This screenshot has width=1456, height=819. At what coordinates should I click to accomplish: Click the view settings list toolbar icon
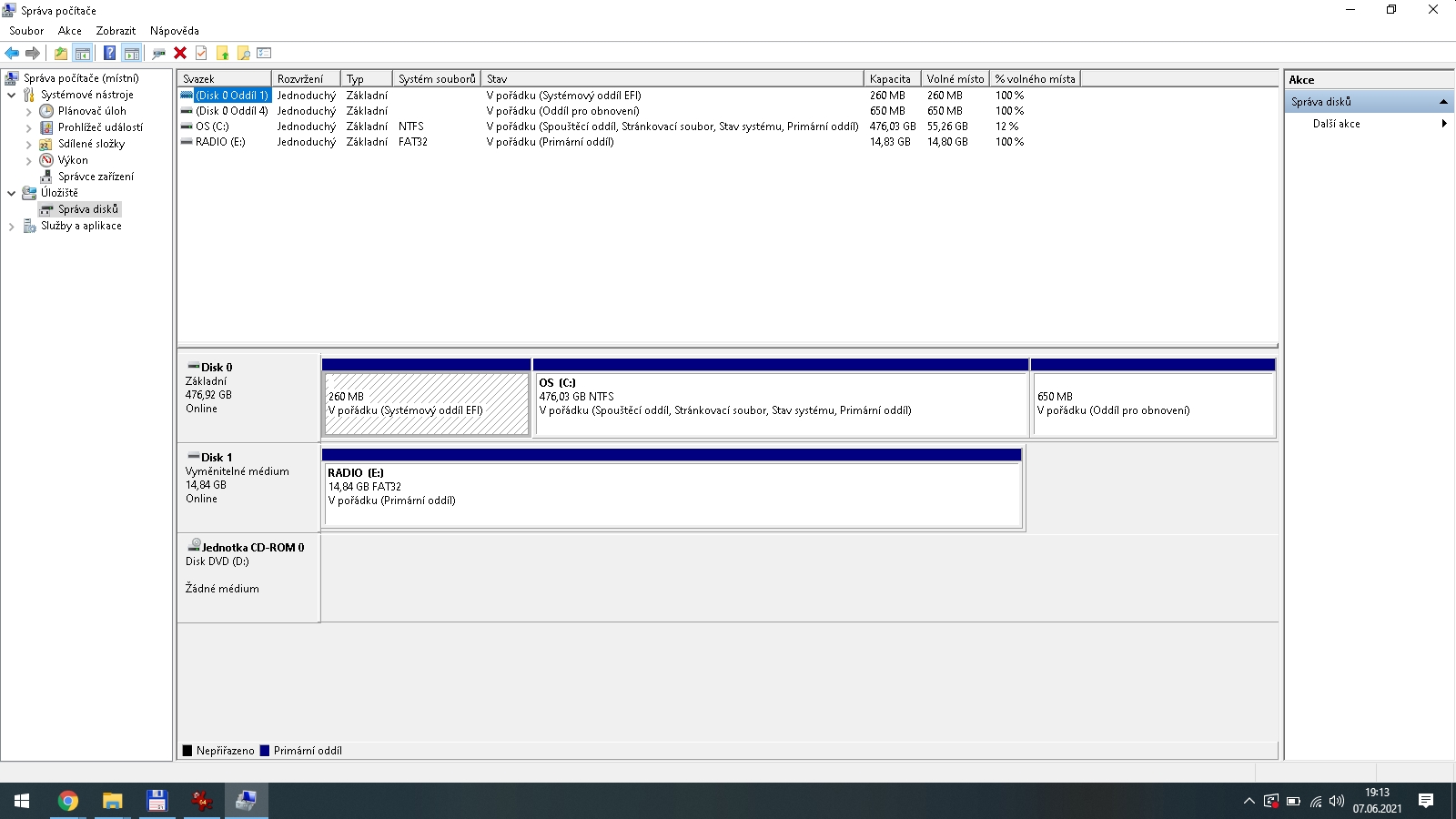point(265,53)
